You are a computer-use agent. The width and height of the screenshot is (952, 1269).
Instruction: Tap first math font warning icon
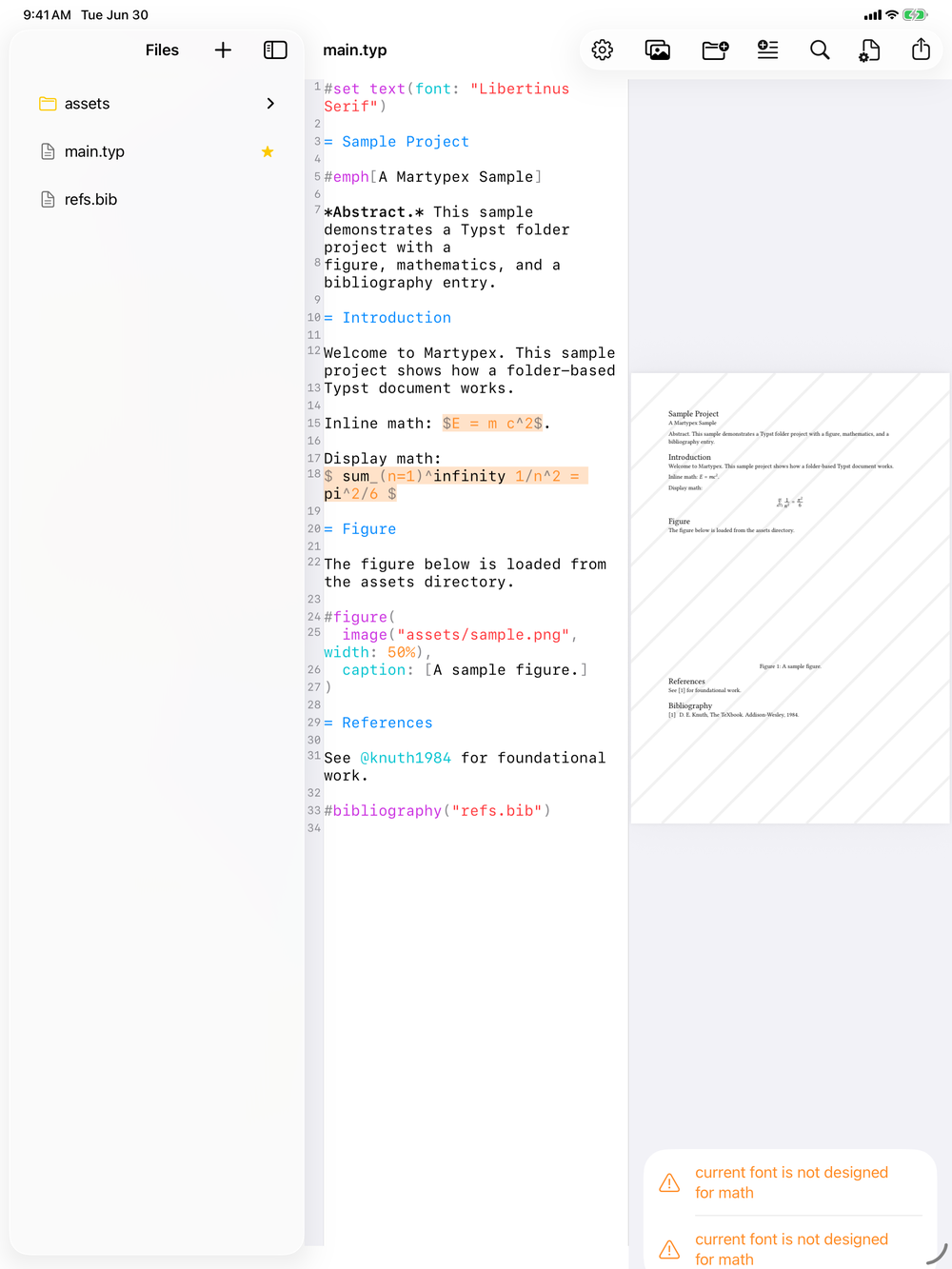670,1182
